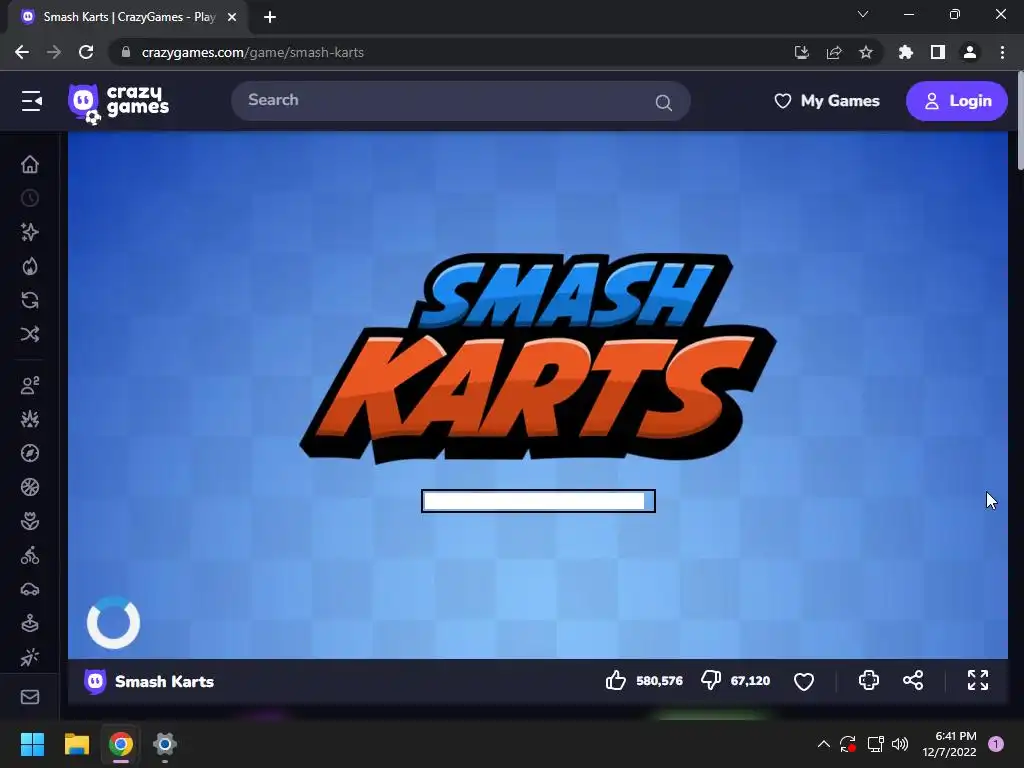The height and width of the screenshot is (768, 1024).
Task: Close the Smash Karts browser tab
Action: click(x=232, y=17)
